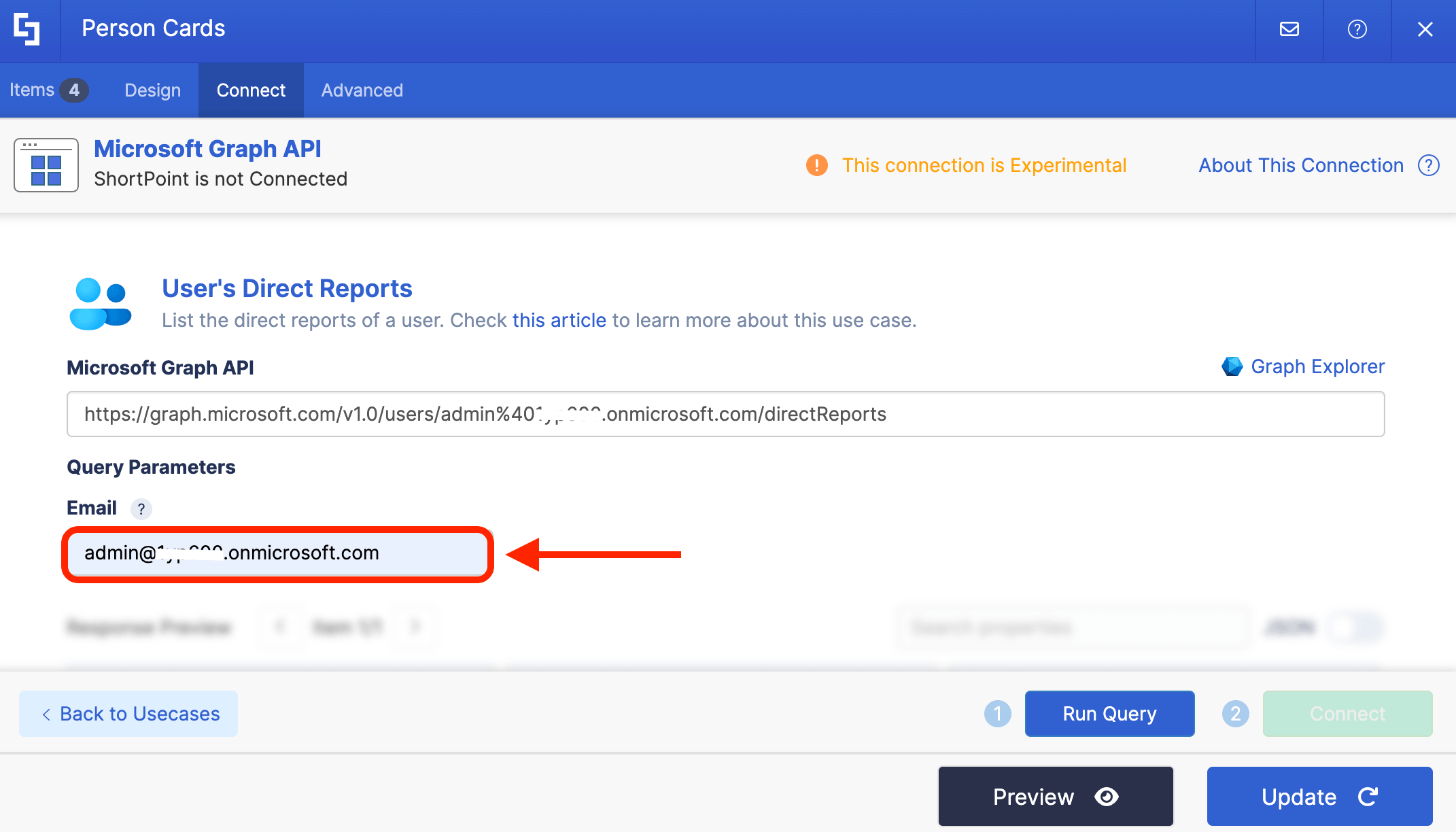Switch to the Design tab
This screenshot has width=1456, height=832.
click(x=152, y=90)
